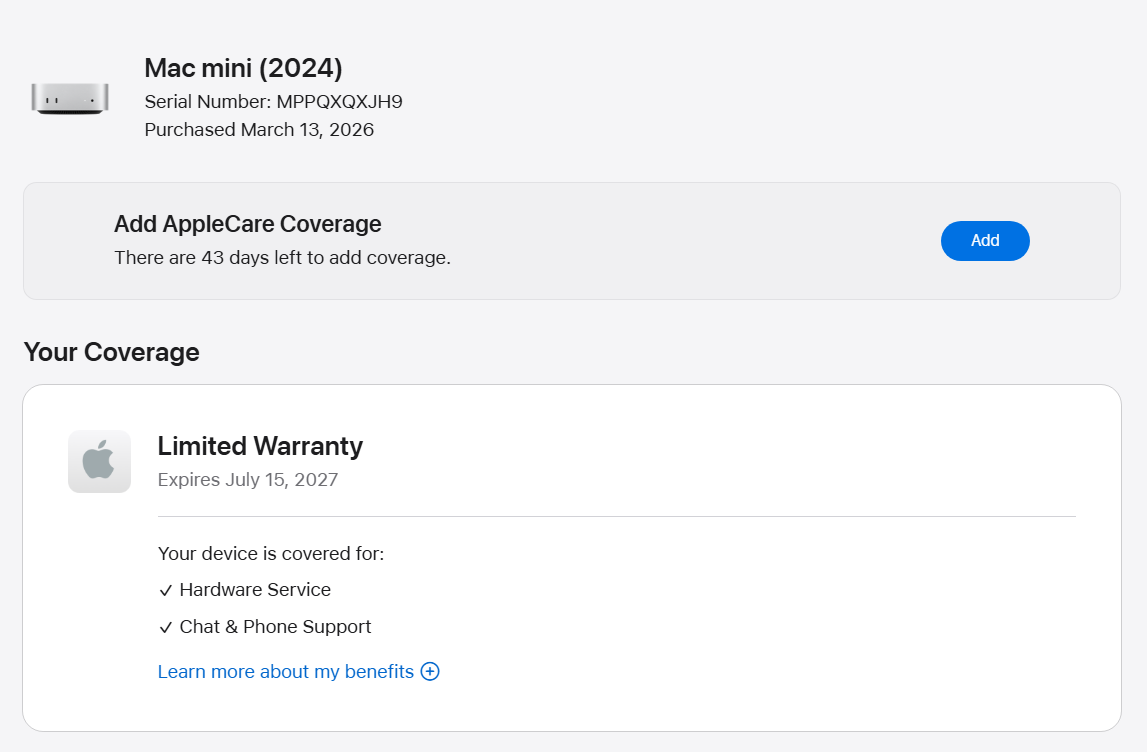Expand benefits via the plus circle icon

point(430,672)
